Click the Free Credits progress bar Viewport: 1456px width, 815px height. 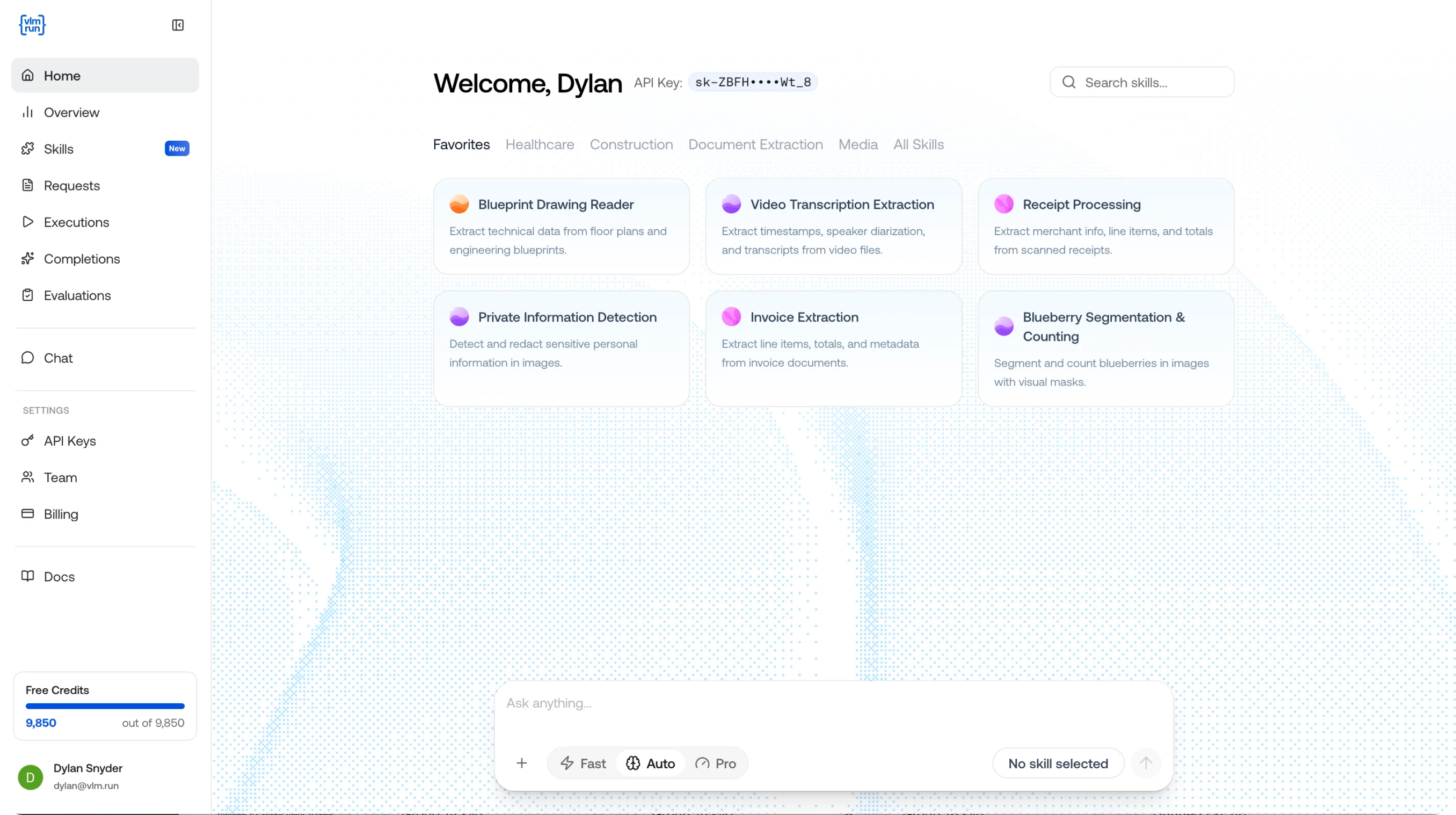[x=105, y=706]
